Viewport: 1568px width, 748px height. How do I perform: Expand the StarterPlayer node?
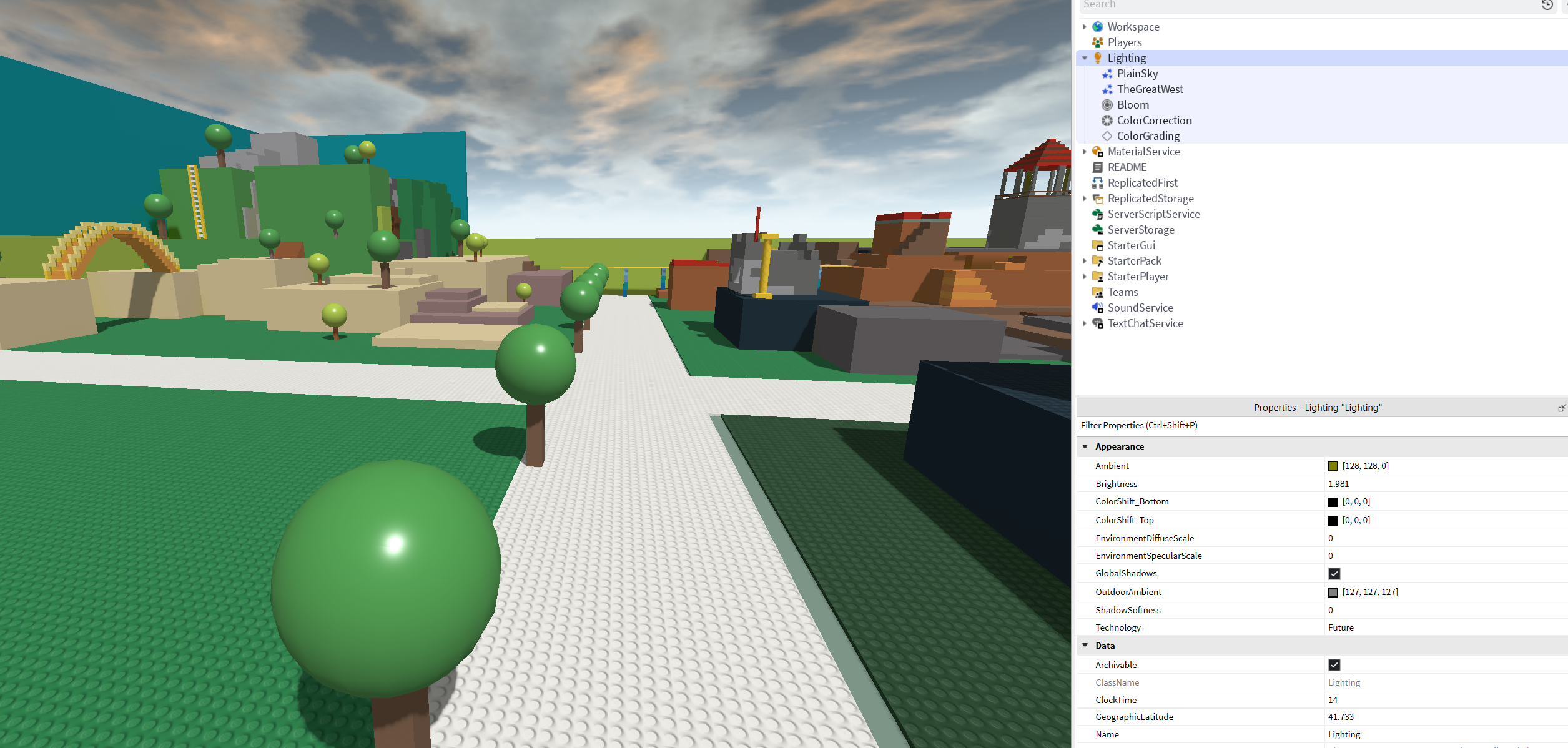tap(1085, 277)
